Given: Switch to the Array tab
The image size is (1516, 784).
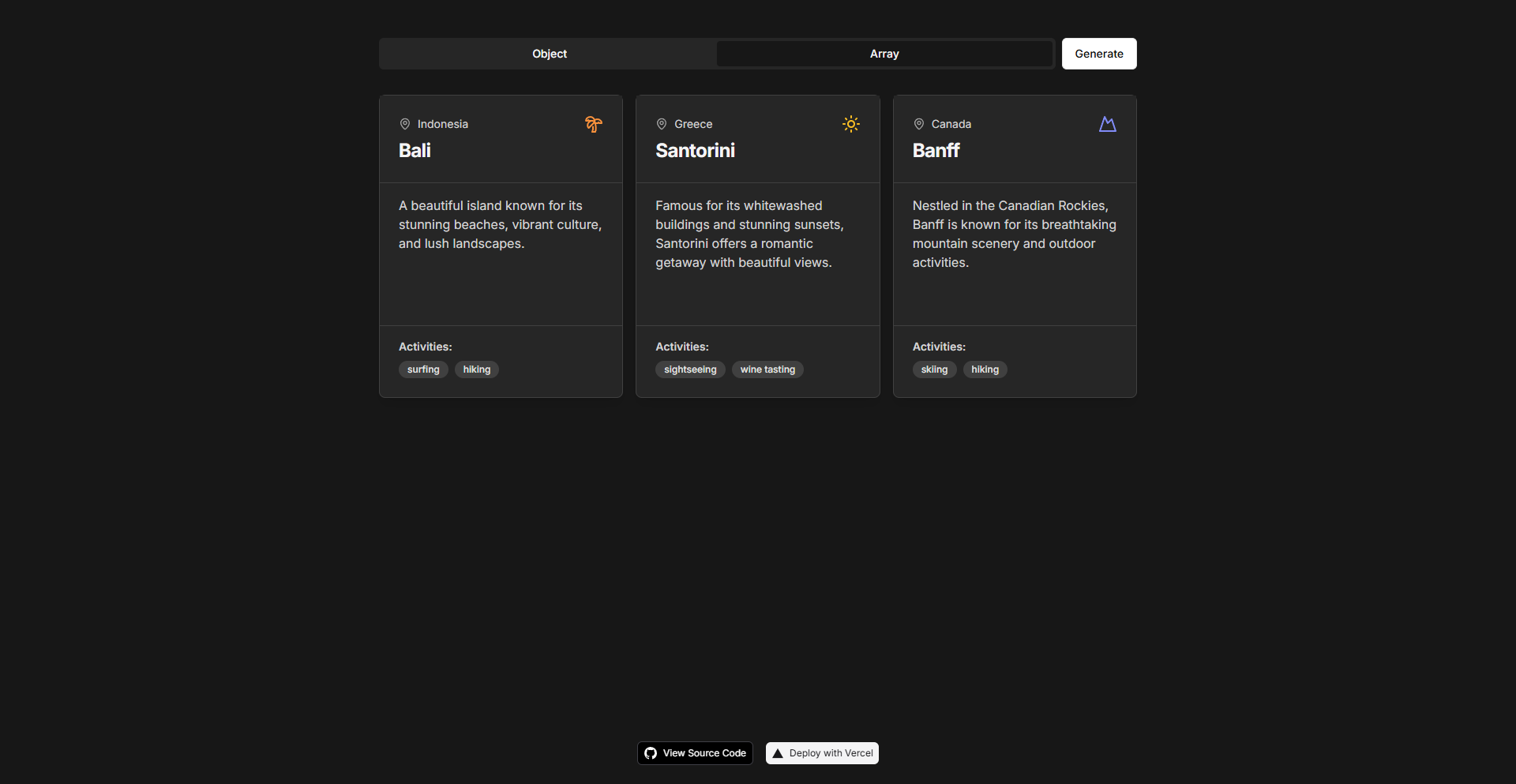Looking at the screenshot, I should click(x=884, y=54).
